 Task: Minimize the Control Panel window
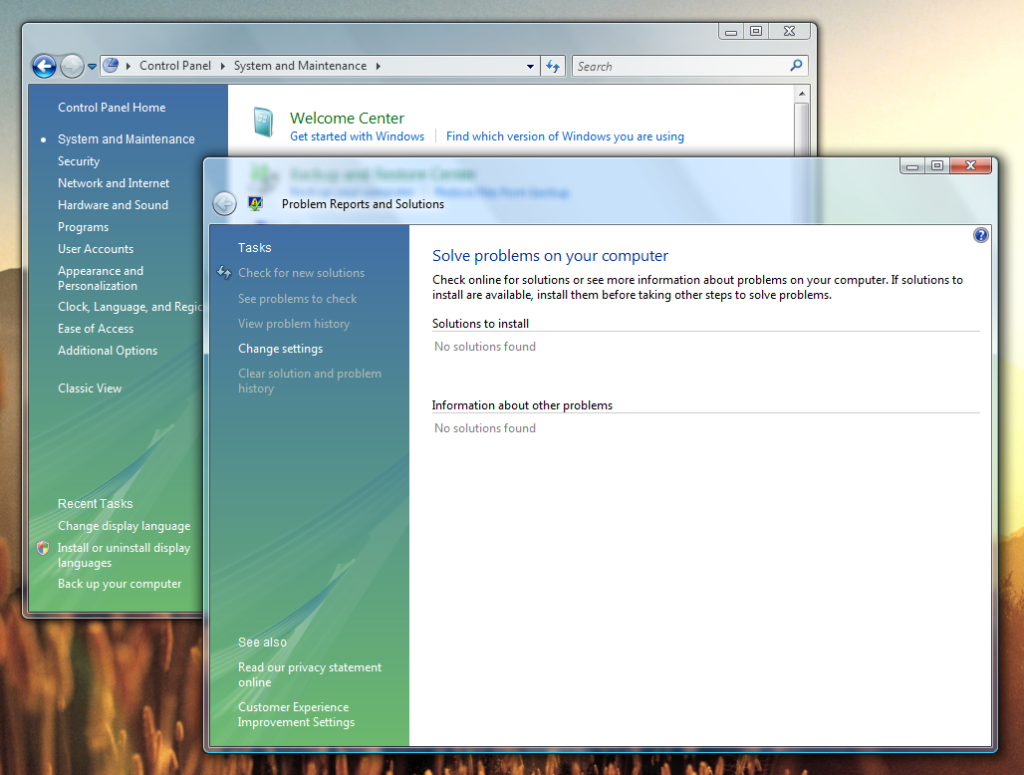coord(731,31)
